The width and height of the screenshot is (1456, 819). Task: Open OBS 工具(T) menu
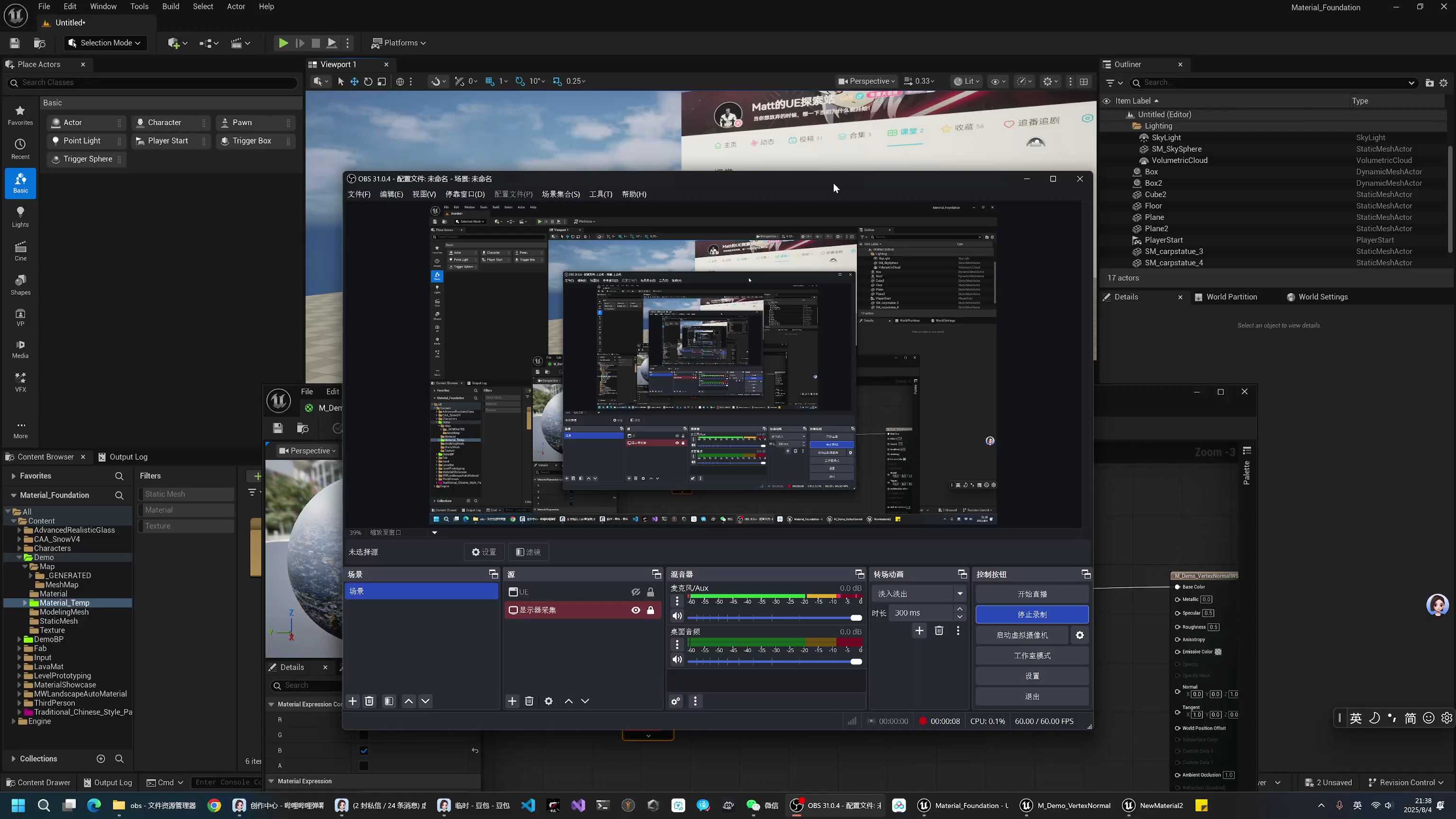[x=600, y=194]
